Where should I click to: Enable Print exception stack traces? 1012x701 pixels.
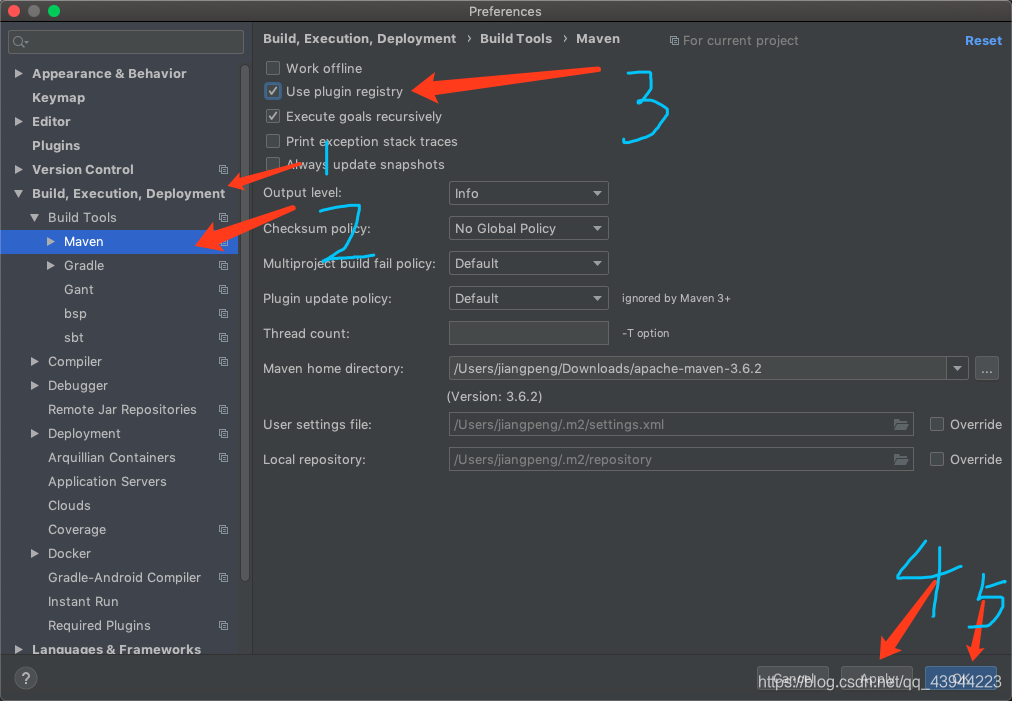(273, 141)
